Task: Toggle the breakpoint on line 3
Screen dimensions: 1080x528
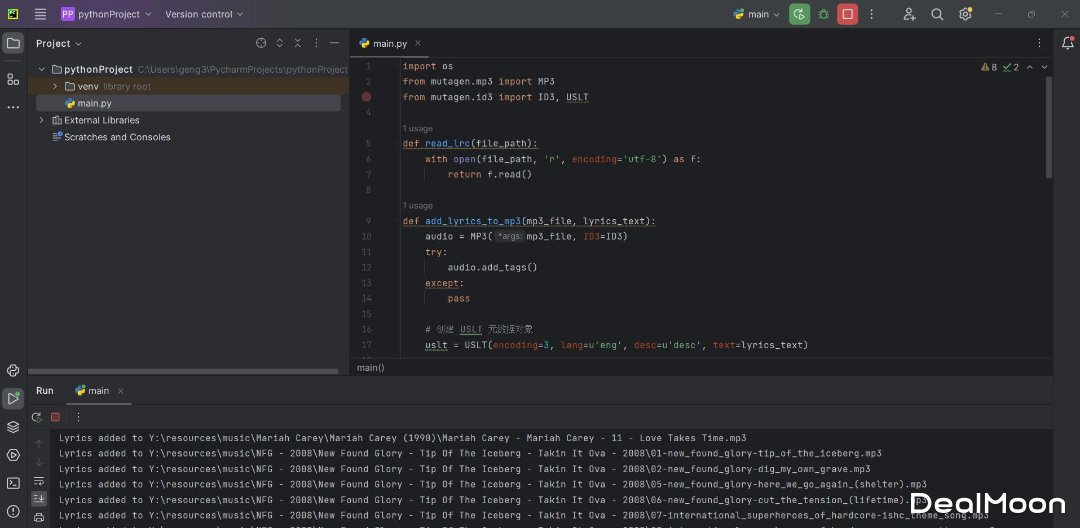Action: (366, 97)
